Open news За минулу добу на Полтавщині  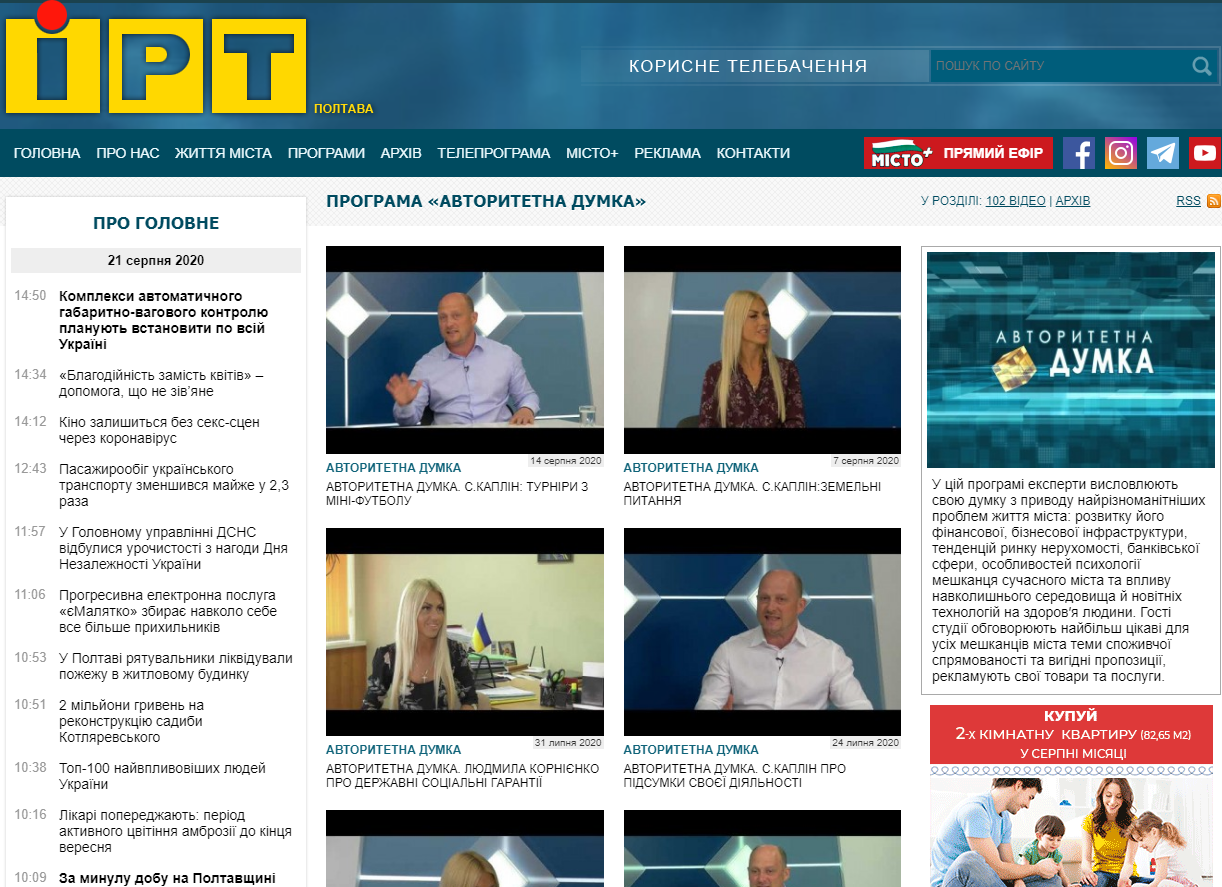point(167,878)
